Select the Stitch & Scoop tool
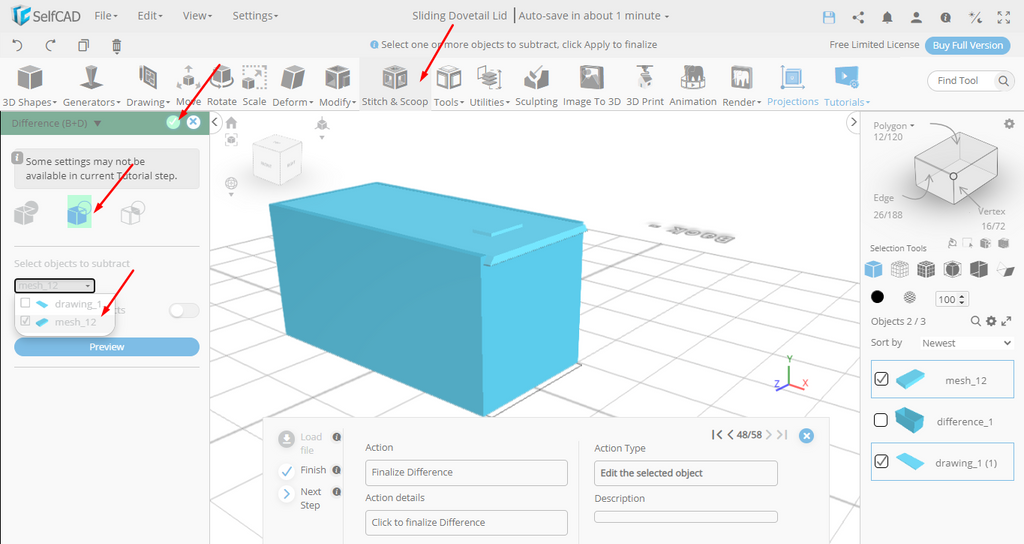 click(x=395, y=86)
